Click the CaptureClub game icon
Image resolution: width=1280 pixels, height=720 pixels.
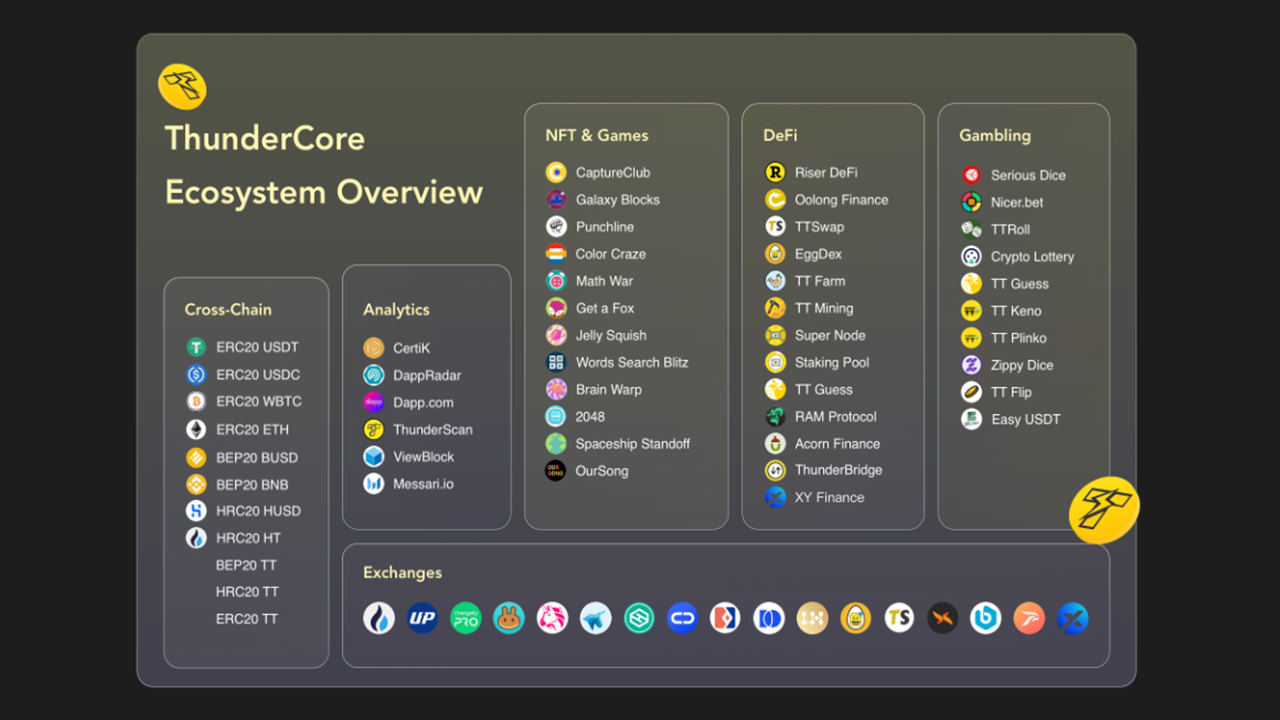(556, 172)
